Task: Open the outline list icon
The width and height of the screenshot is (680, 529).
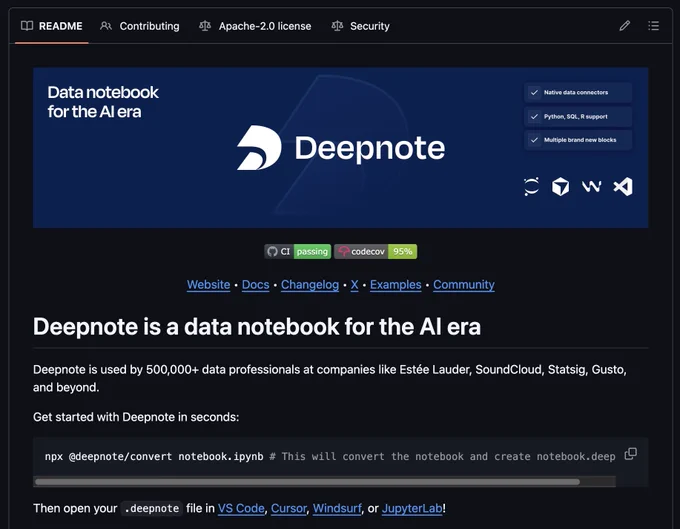Action: [x=654, y=26]
